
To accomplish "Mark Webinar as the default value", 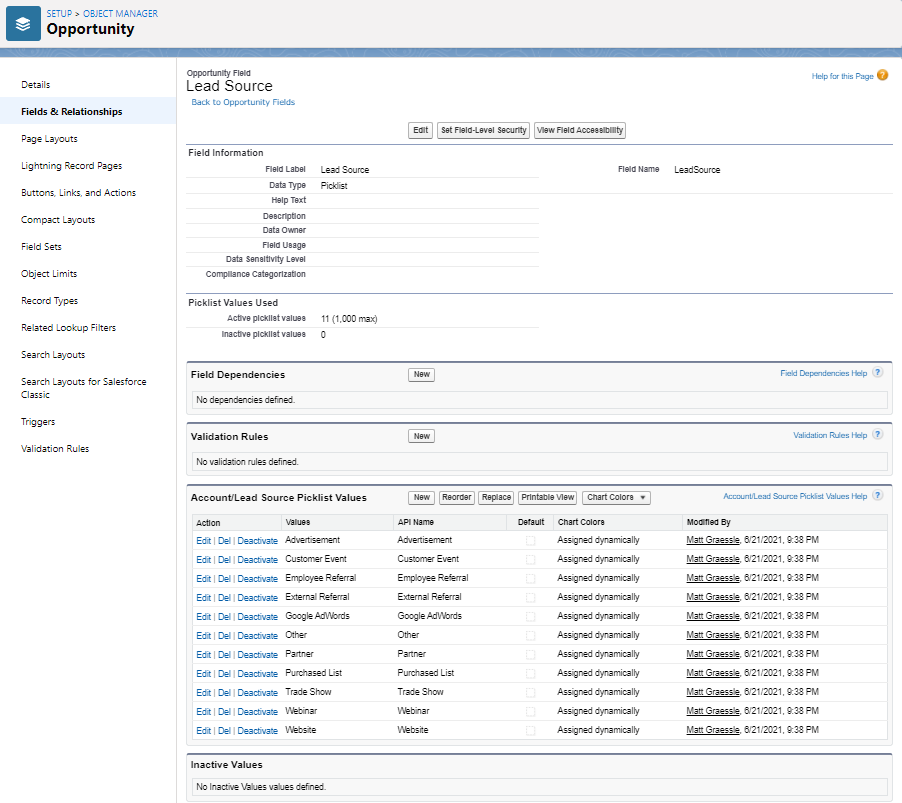I will (530, 711).
